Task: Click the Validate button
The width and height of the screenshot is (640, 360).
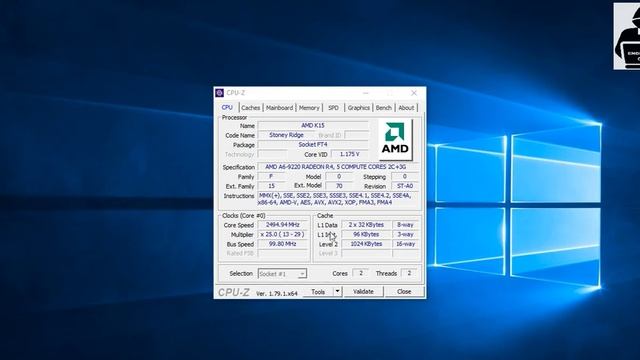Action: tap(363, 292)
